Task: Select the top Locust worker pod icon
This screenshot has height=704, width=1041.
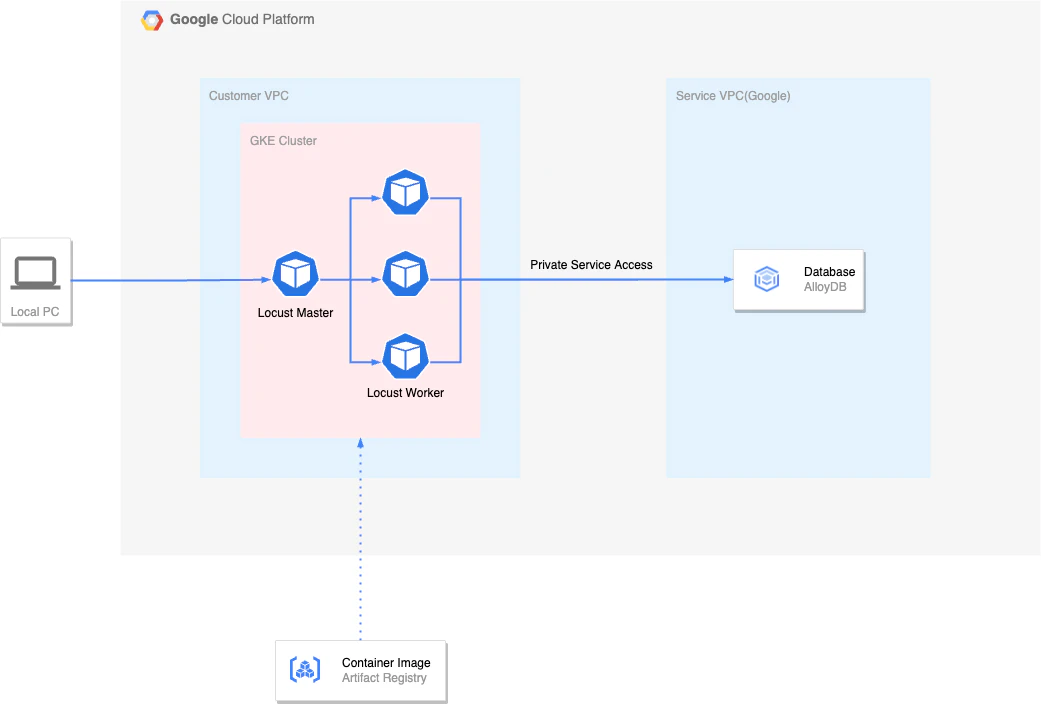Action: pyautogui.click(x=406, y=193)
